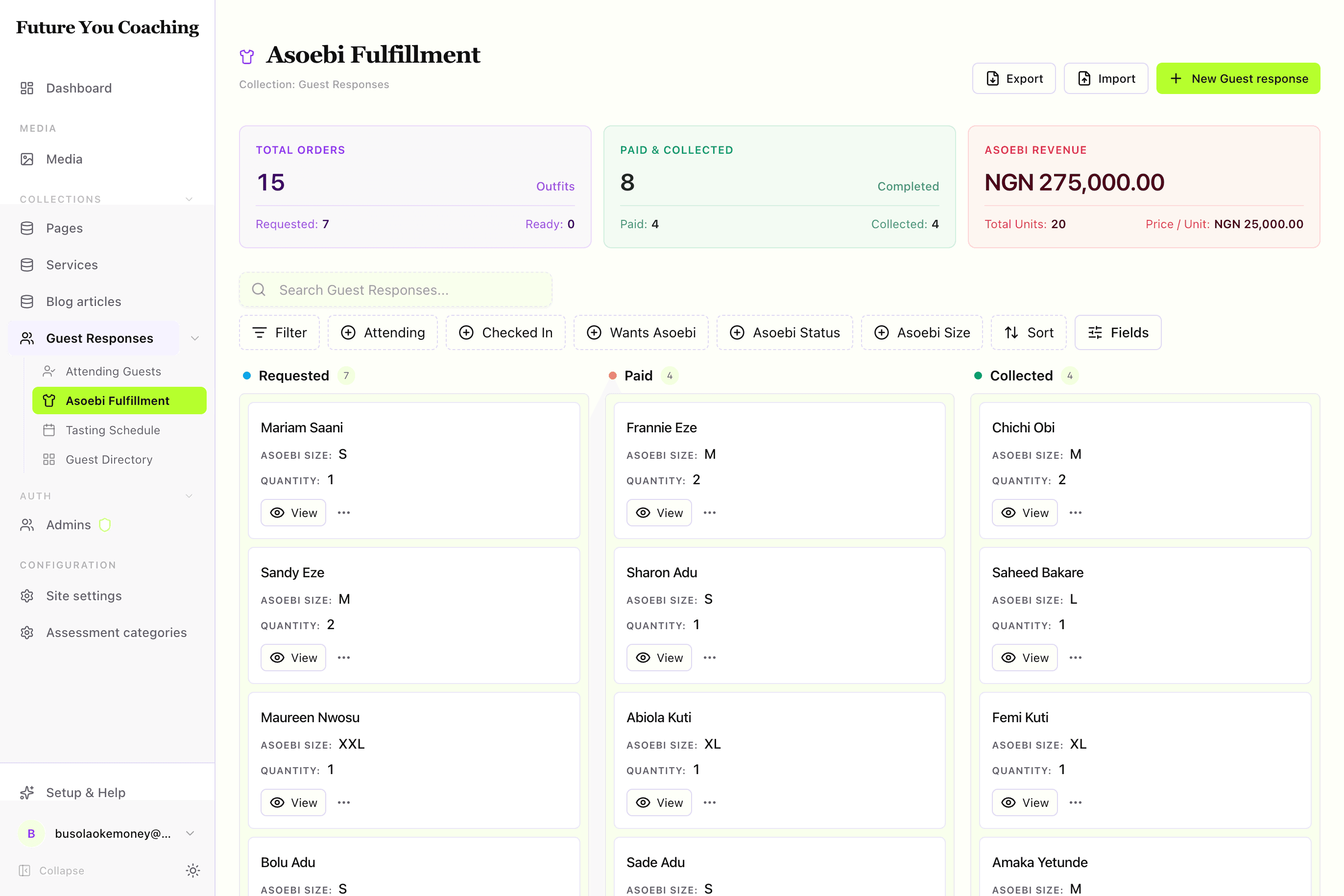The height and width of the screenshot is (896, 1344).
Task: View Mariam Saani's order
Action: pyautogui.click(x=293, y=513)
